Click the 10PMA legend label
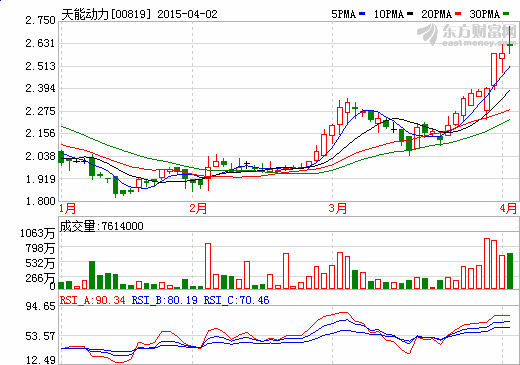 coord(388,14)
